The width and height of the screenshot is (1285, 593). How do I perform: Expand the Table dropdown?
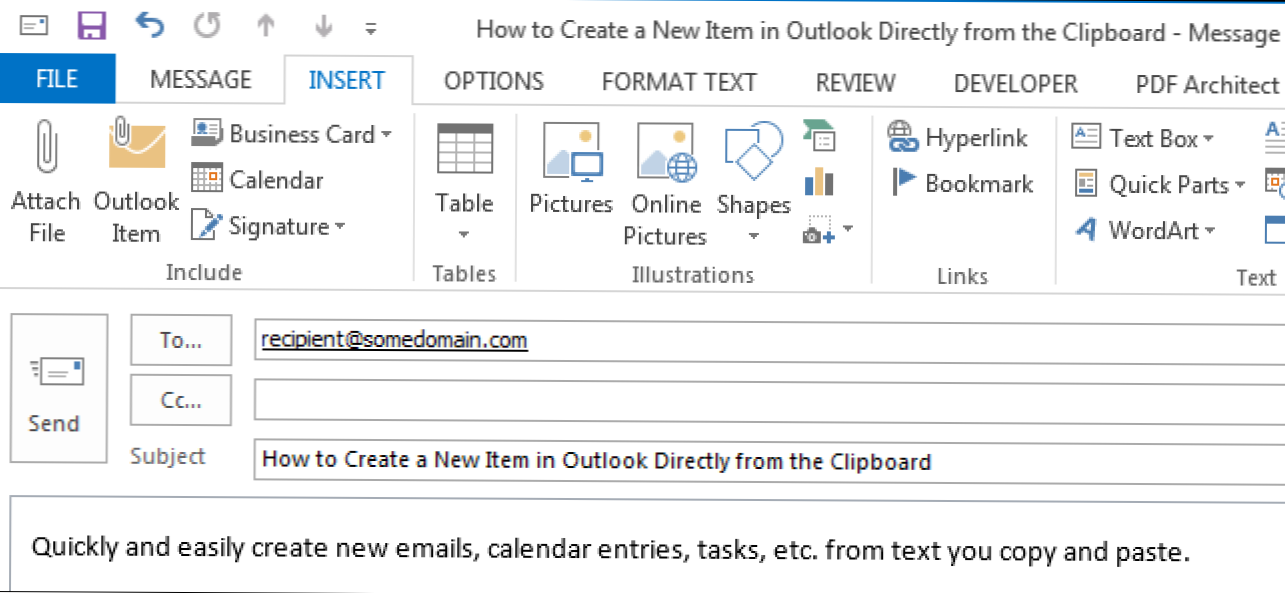point(465,236)
